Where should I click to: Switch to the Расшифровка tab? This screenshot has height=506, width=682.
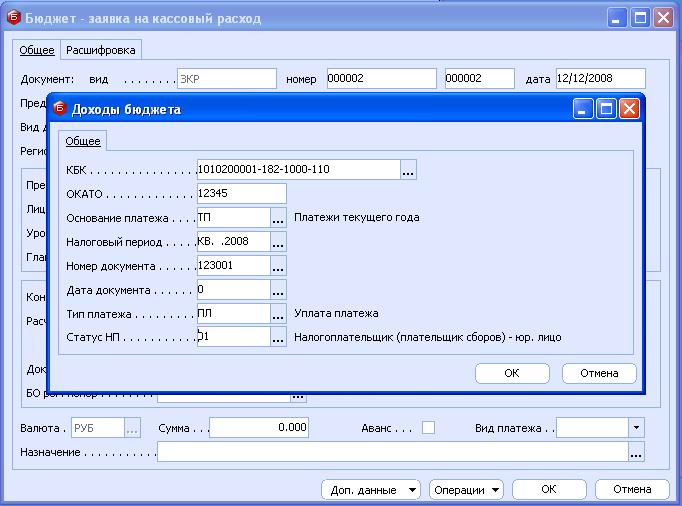[x=100, y=50]
